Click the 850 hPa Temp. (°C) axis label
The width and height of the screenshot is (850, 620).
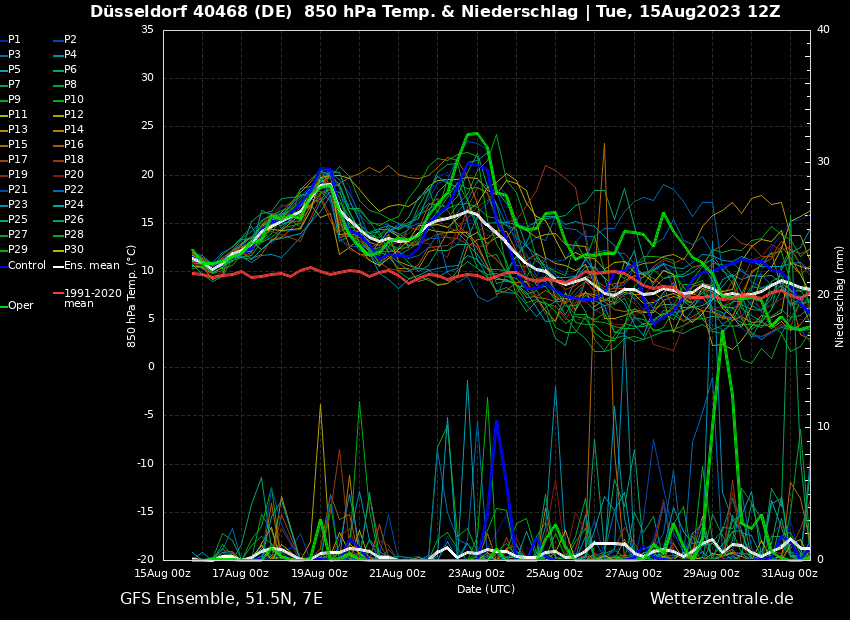point(132,296)
